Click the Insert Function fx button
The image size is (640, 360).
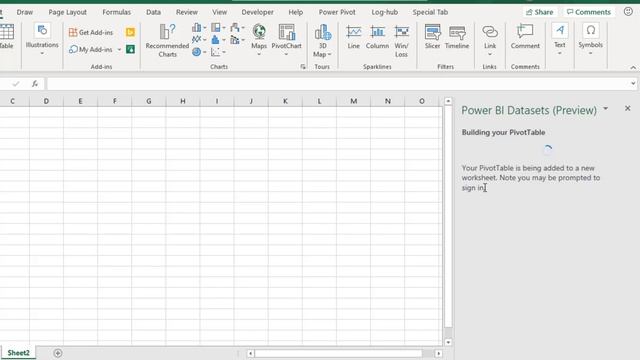pyautogui.click(x=35, y=84)
